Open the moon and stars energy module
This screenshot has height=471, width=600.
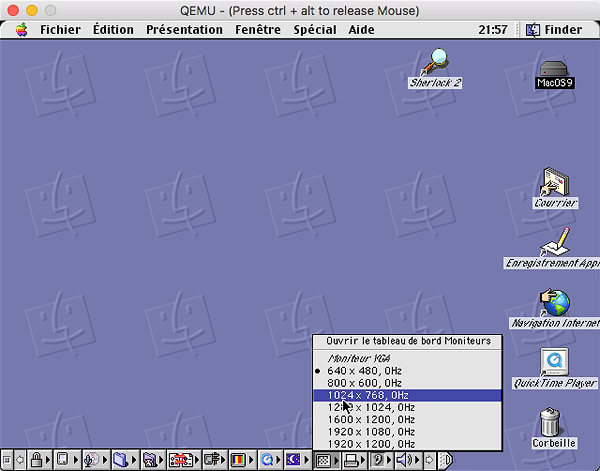click(x=297, y=459)
